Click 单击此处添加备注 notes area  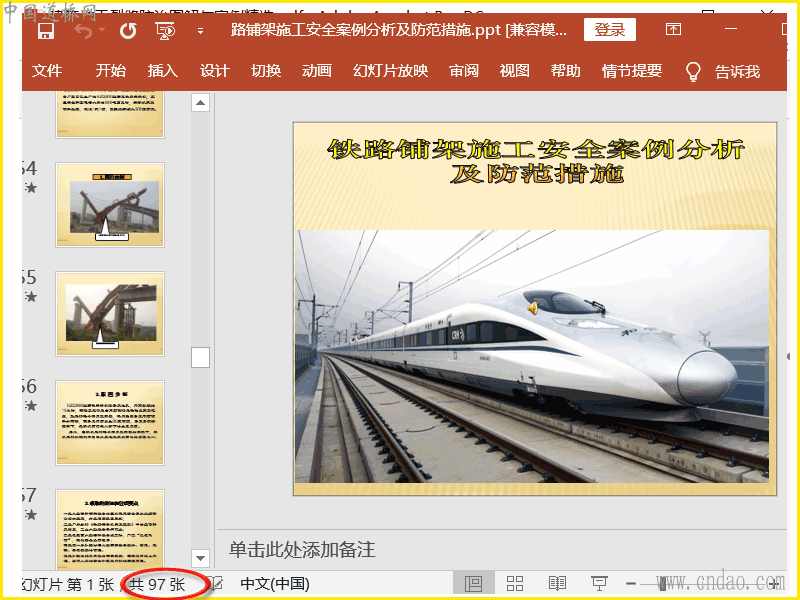click(x=302, y=549)
